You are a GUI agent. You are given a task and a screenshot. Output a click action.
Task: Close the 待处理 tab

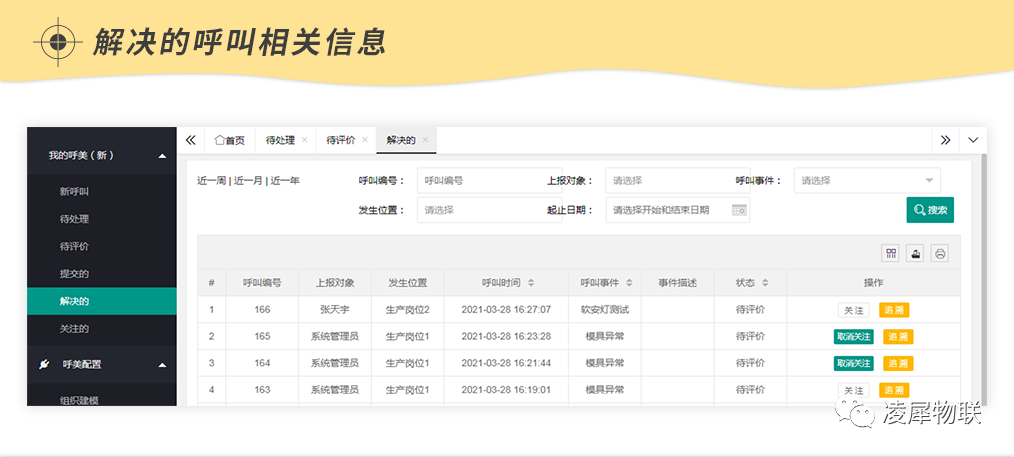pos(304,140)
